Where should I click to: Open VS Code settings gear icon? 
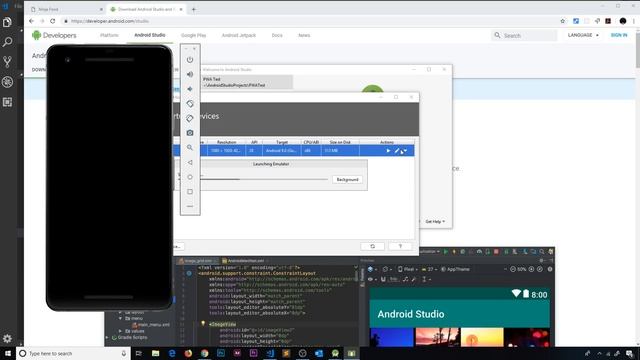pos(7,338)
